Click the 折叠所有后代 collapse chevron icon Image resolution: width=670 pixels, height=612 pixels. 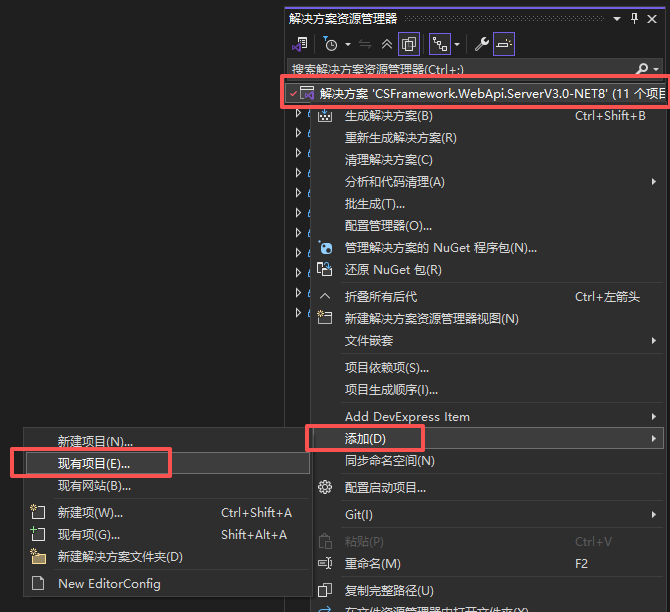pyautogui.click(x=325, y=296)
